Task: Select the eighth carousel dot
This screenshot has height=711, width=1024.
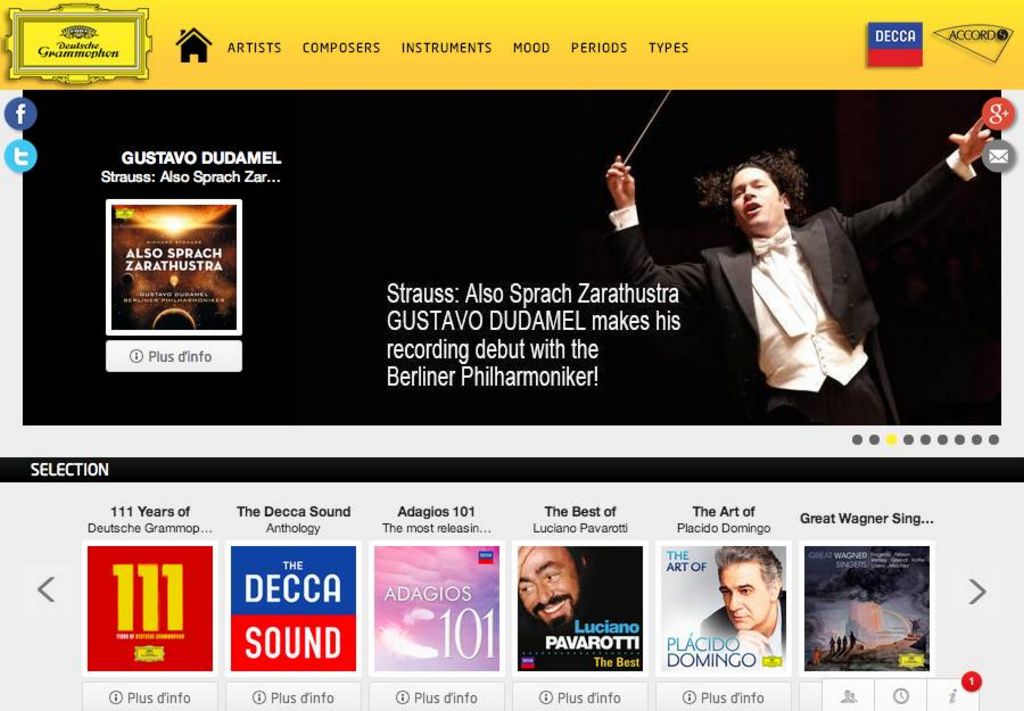Action: [976, 440]
